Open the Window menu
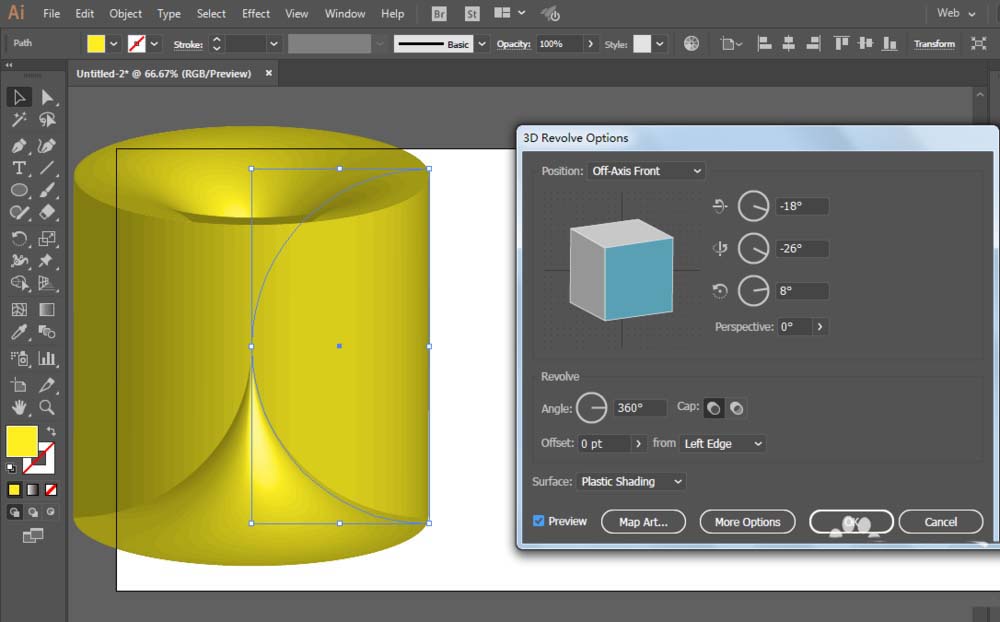The image size is (1000, 622). (x=345, y=13)
